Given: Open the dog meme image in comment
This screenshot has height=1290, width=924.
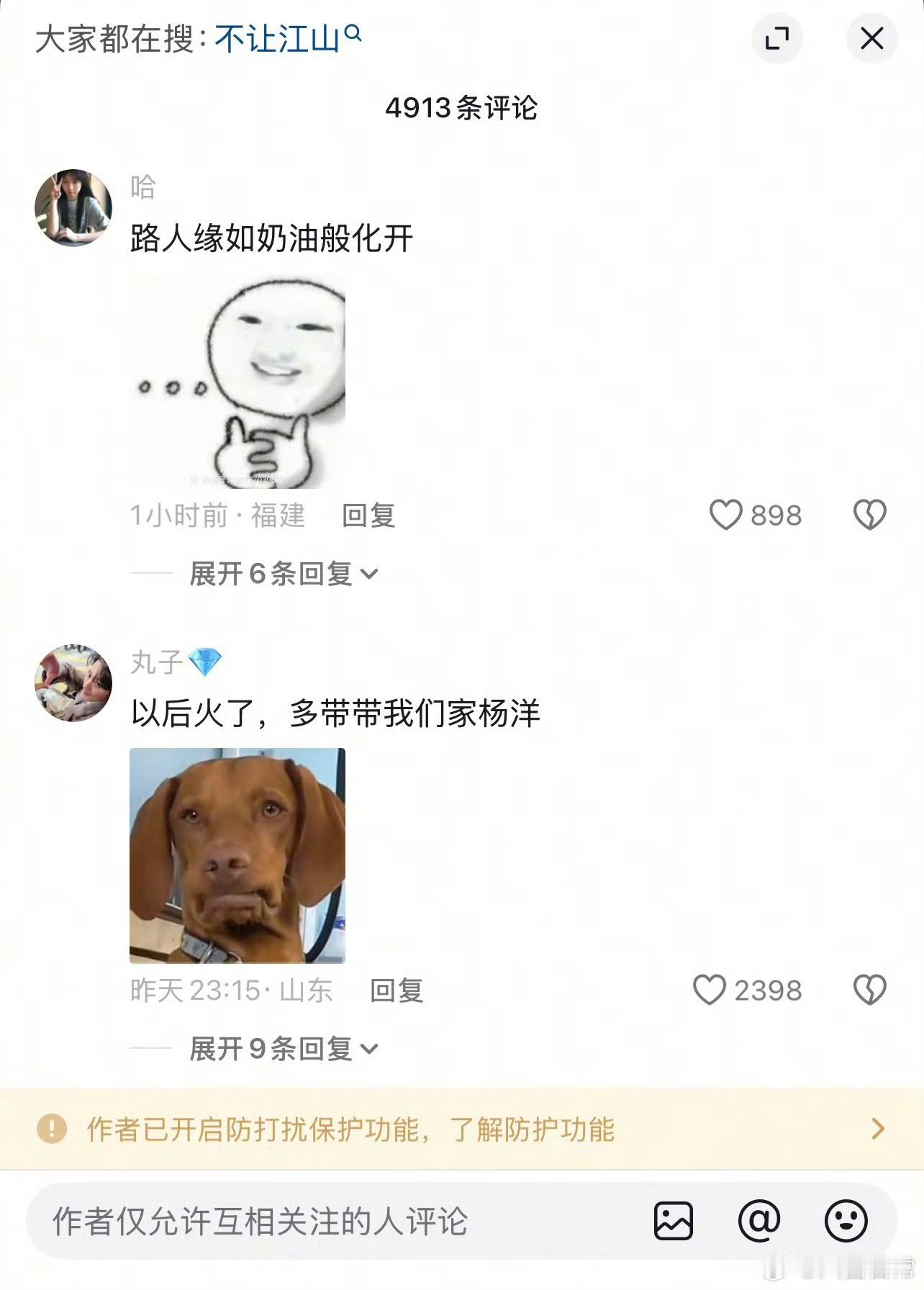Looking at the screenshot, I should tap(237, 855).
